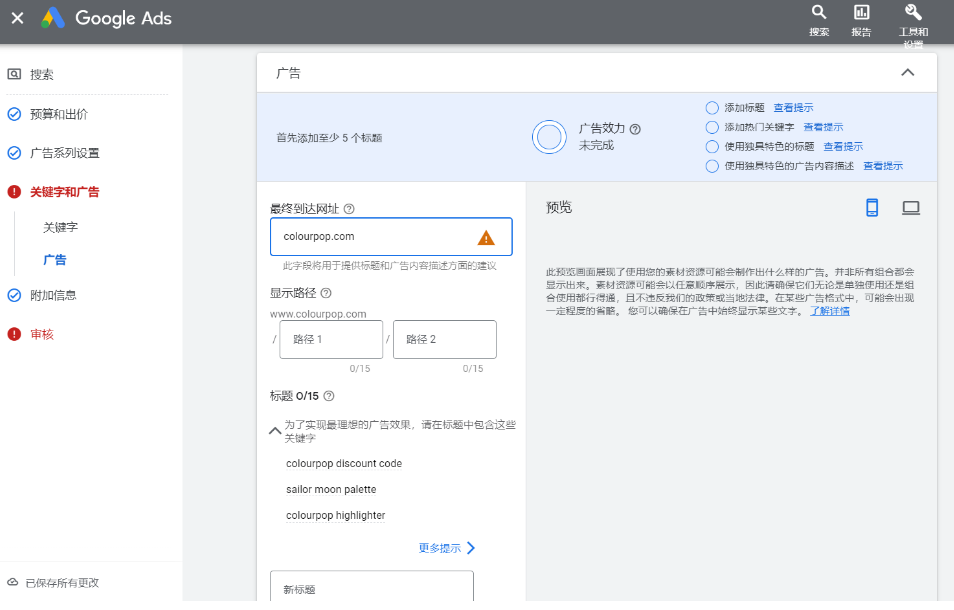Collapse the keyword suggestions chevron
The height and width of the screenshot is (610, 954).
(275, 431)
